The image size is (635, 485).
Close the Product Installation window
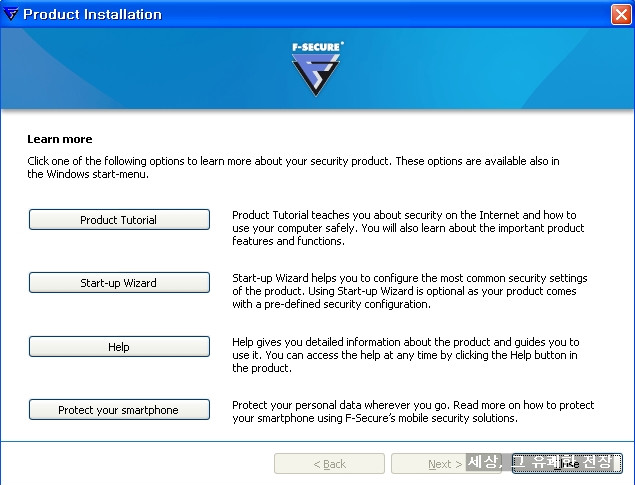pyautogui.click(x=621, y=15)
